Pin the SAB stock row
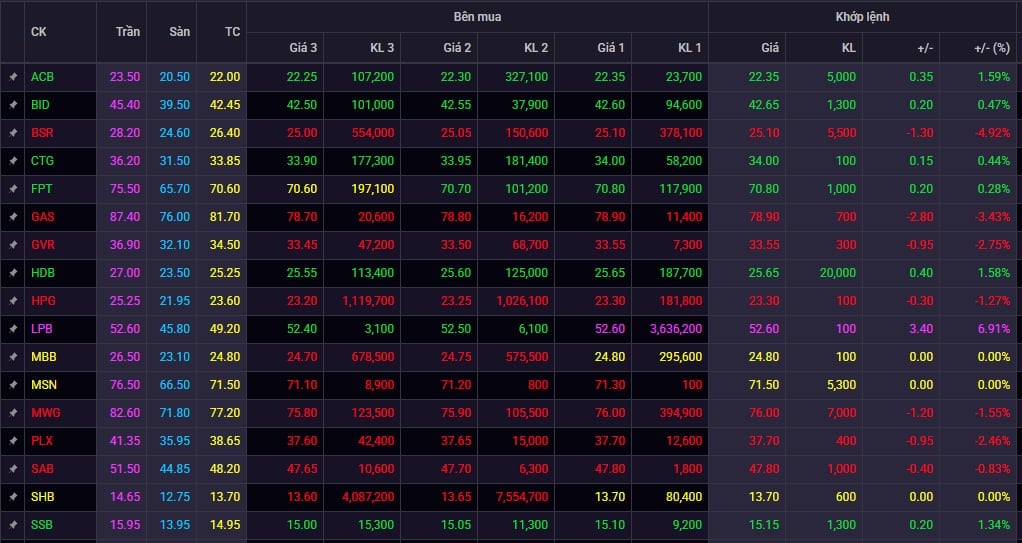The image size is (1022, 543). (12, 469)
